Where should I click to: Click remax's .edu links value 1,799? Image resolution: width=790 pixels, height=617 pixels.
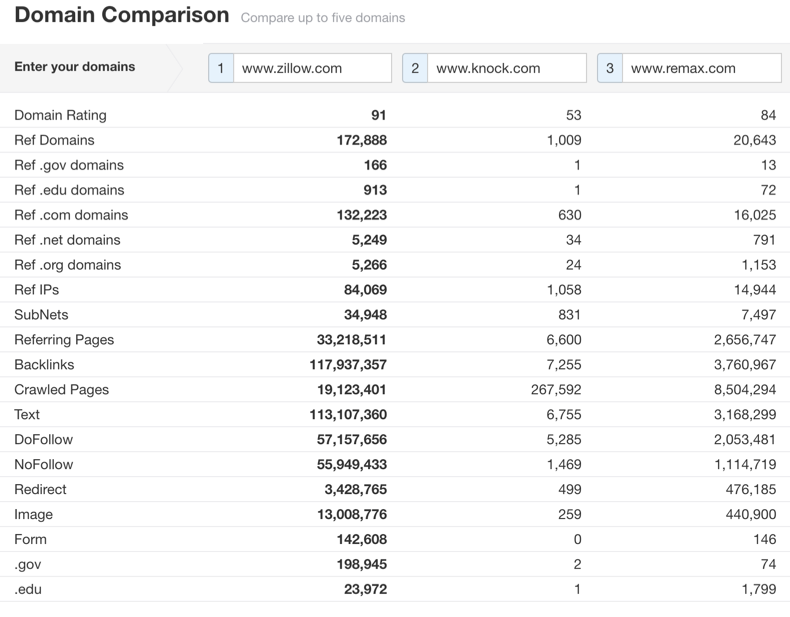click(x=759, y=589)
